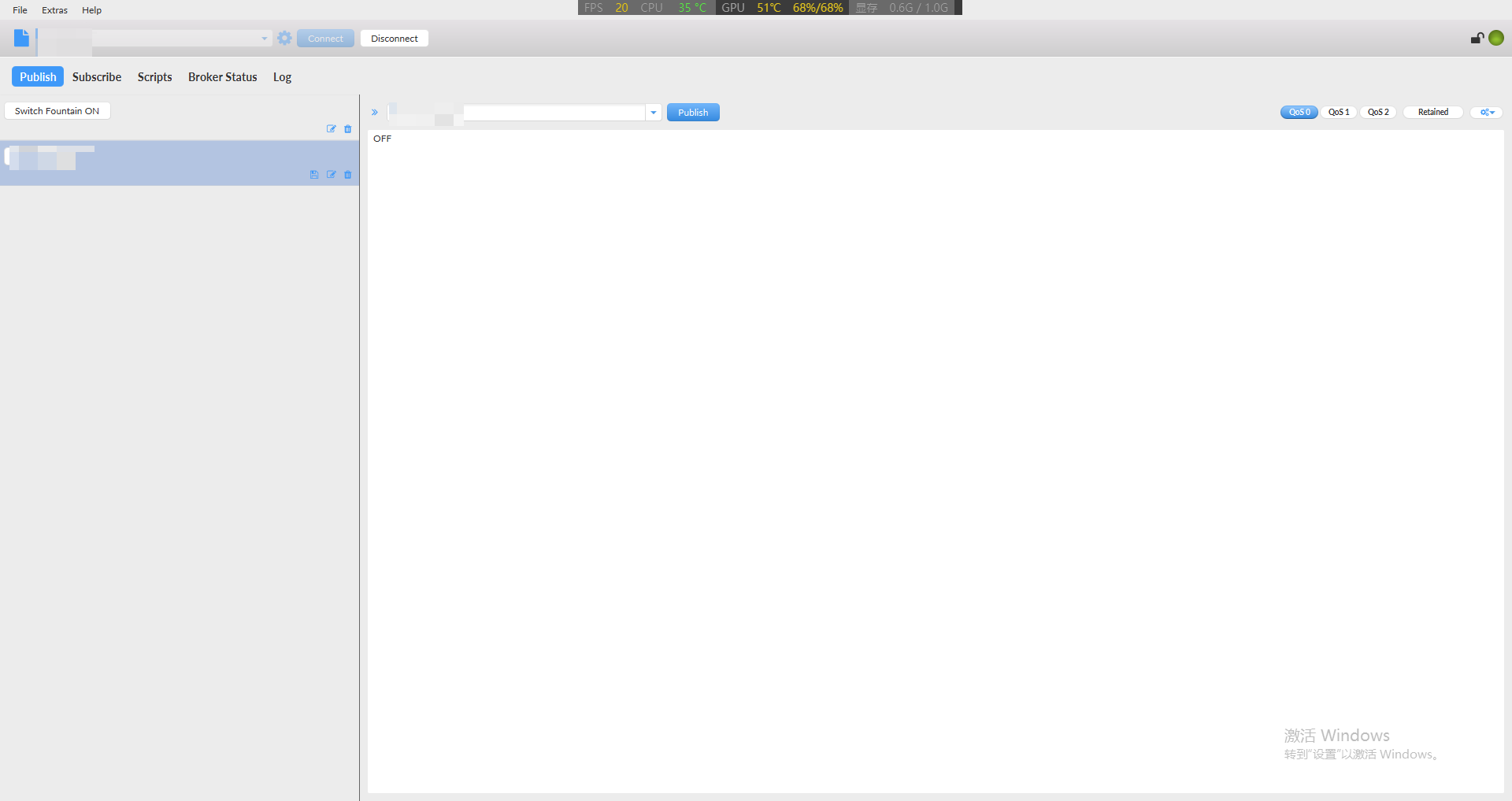Select QoS 1 quality level
Screen dimensions: 1512x801
point(1339,112)
